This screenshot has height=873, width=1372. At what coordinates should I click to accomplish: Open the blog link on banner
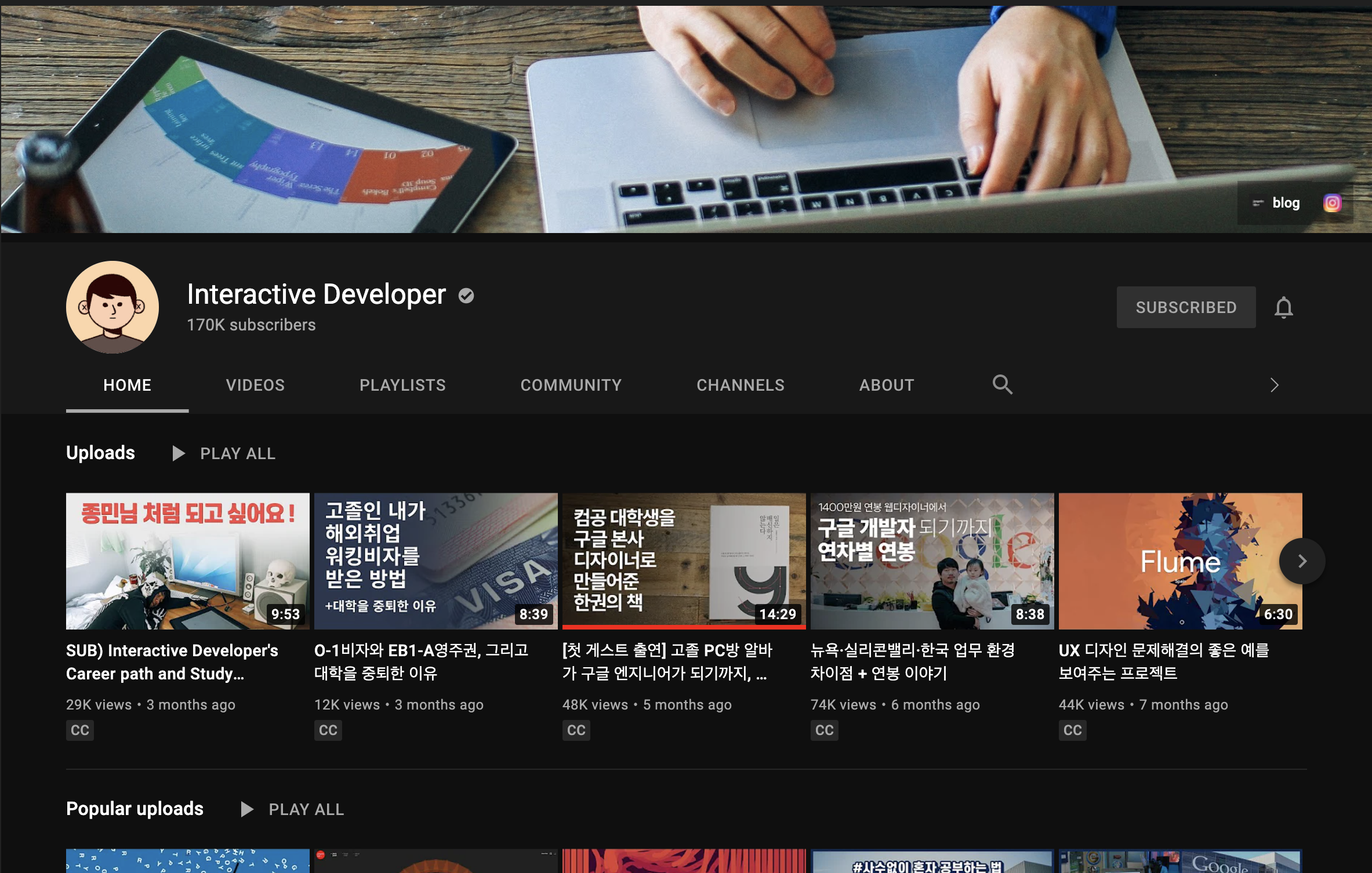pyautogui.click(x=1285, y=203)
